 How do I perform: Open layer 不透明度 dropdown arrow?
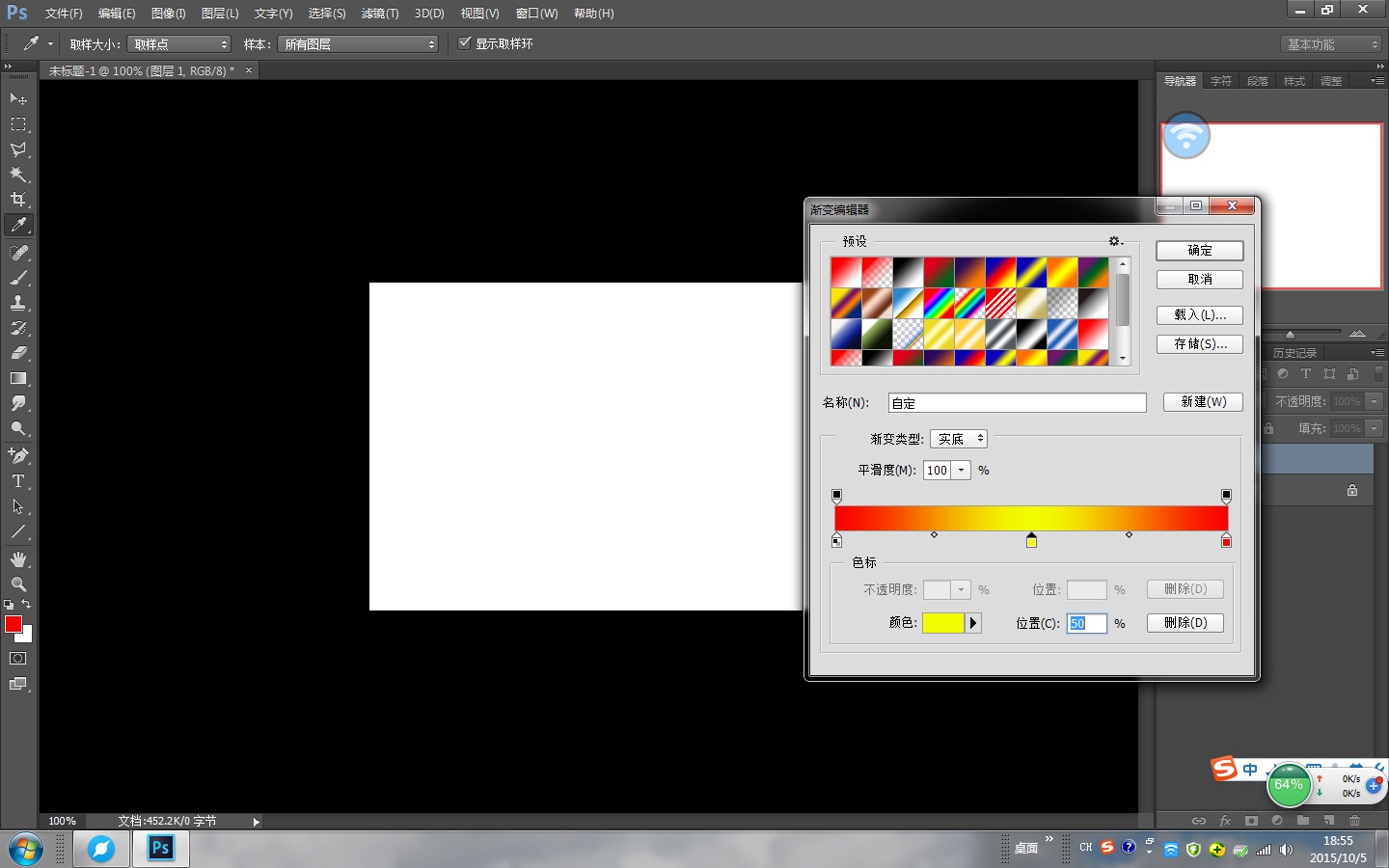(x=1375, y=401)
